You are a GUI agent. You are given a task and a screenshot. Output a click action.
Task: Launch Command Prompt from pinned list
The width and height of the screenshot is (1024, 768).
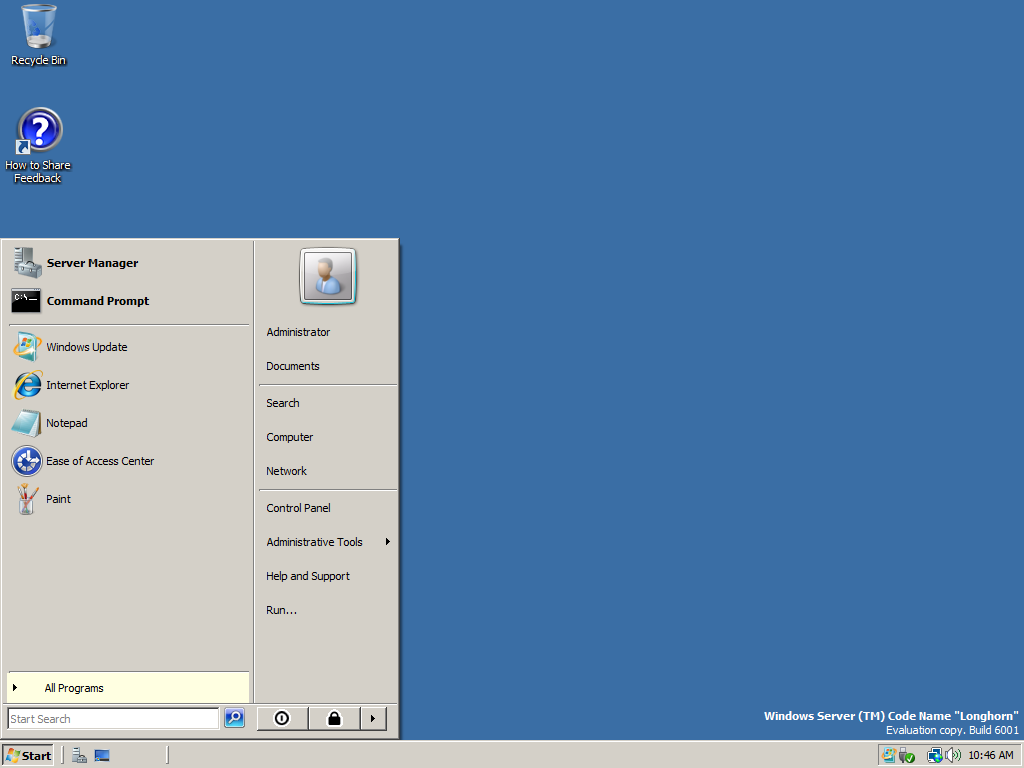97,301
